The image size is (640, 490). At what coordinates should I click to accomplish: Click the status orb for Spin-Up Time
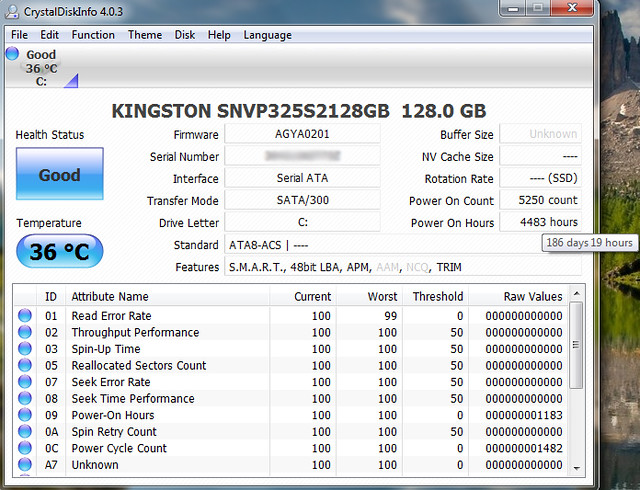tap(25, 349)
